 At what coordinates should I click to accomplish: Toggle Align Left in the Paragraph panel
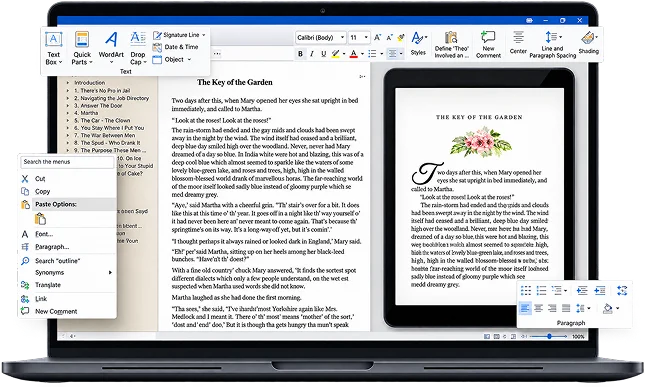pos(524,308)
